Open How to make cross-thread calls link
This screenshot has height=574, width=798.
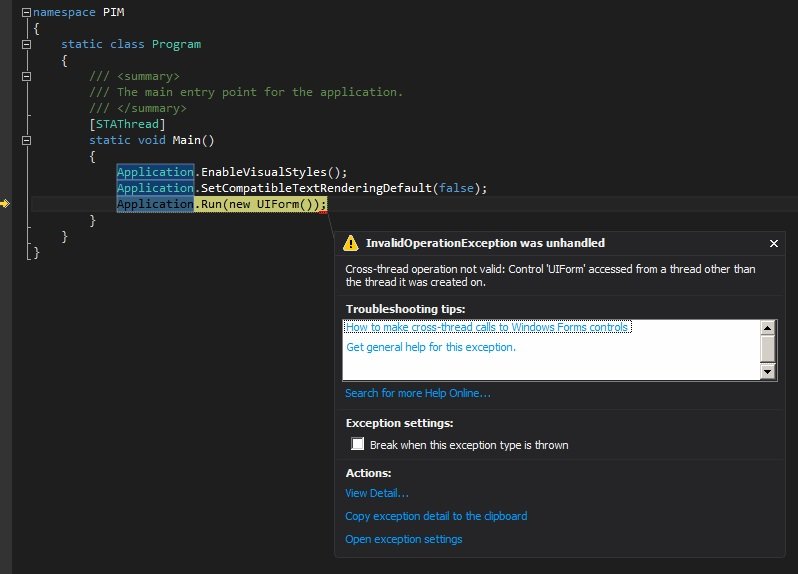pyautogui.click(x=487, y=327)
